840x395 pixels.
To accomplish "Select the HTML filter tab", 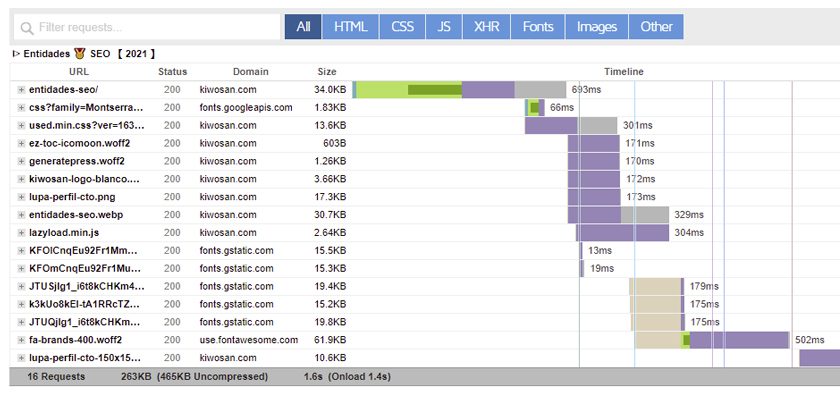I will coord(351,27).
